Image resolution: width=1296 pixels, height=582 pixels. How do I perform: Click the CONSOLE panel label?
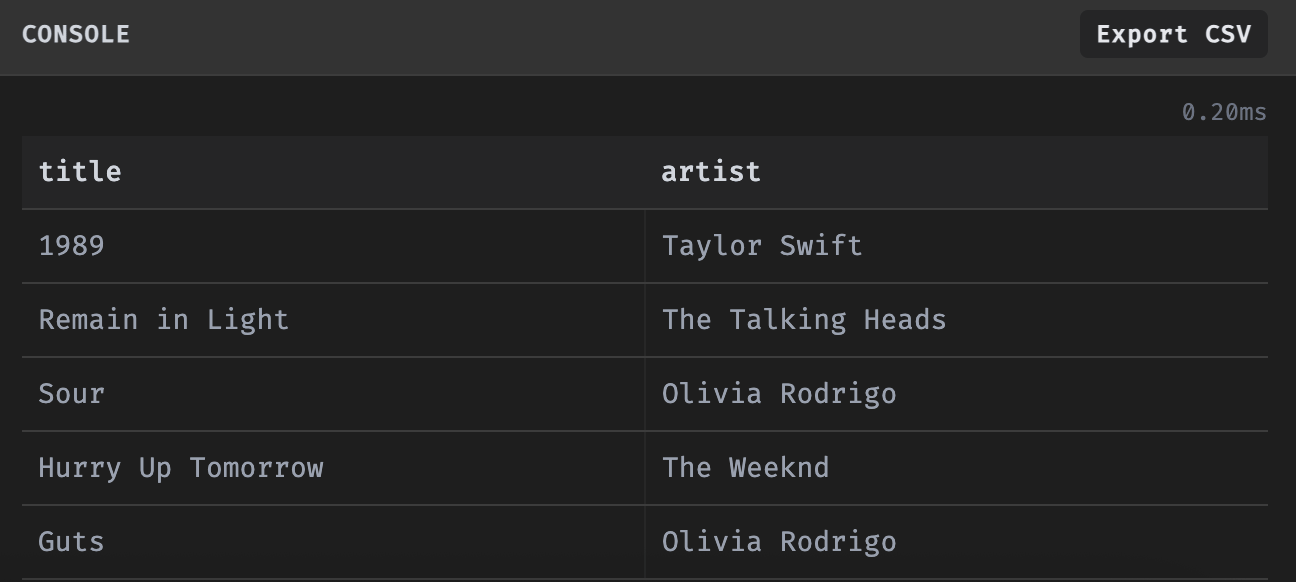click(x=76, y=34)
